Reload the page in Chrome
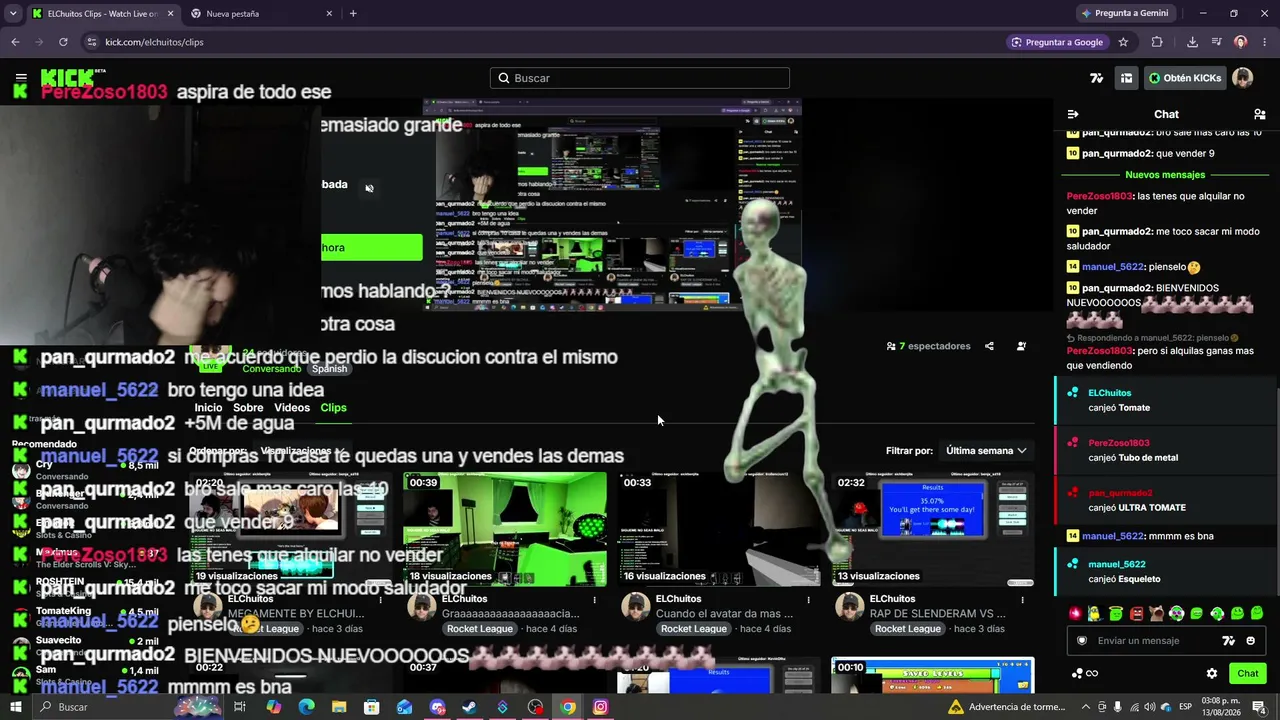The width and height of the screenshot is (1280, 720). [63, 42]
